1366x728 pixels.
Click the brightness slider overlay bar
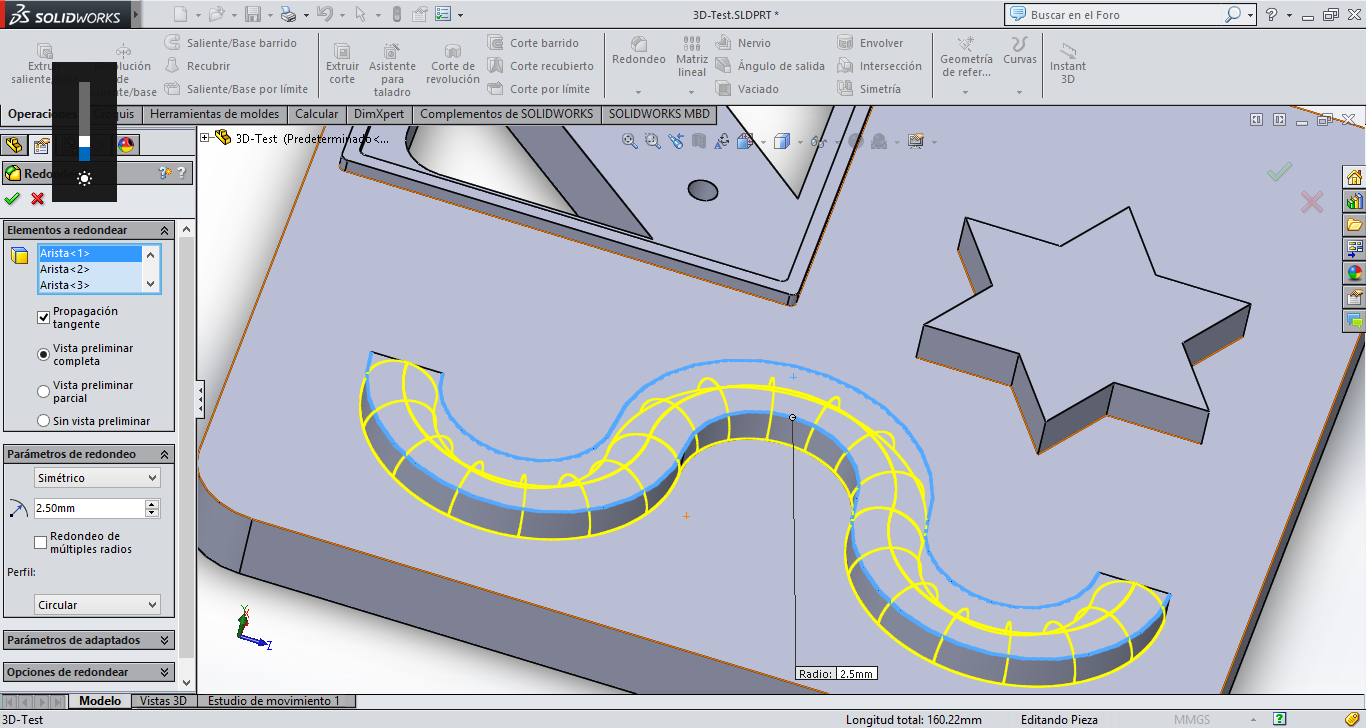pos(85,121)
